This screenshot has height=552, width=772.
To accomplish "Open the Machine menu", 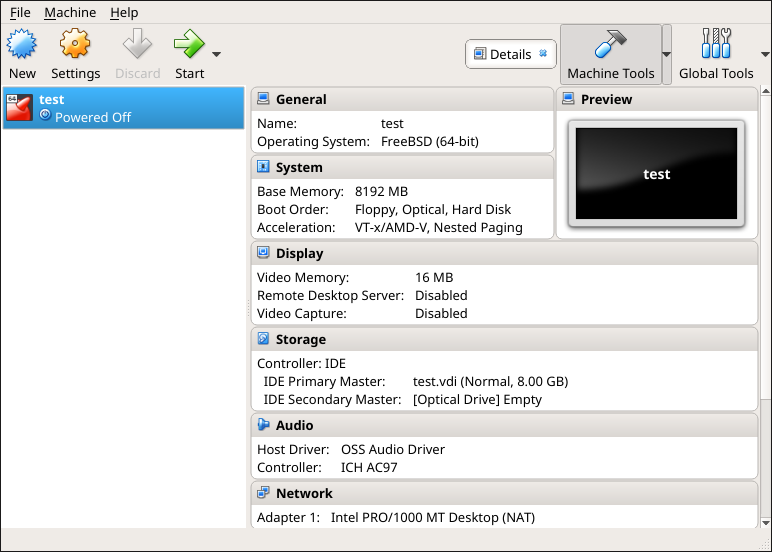I will [70, 12].
